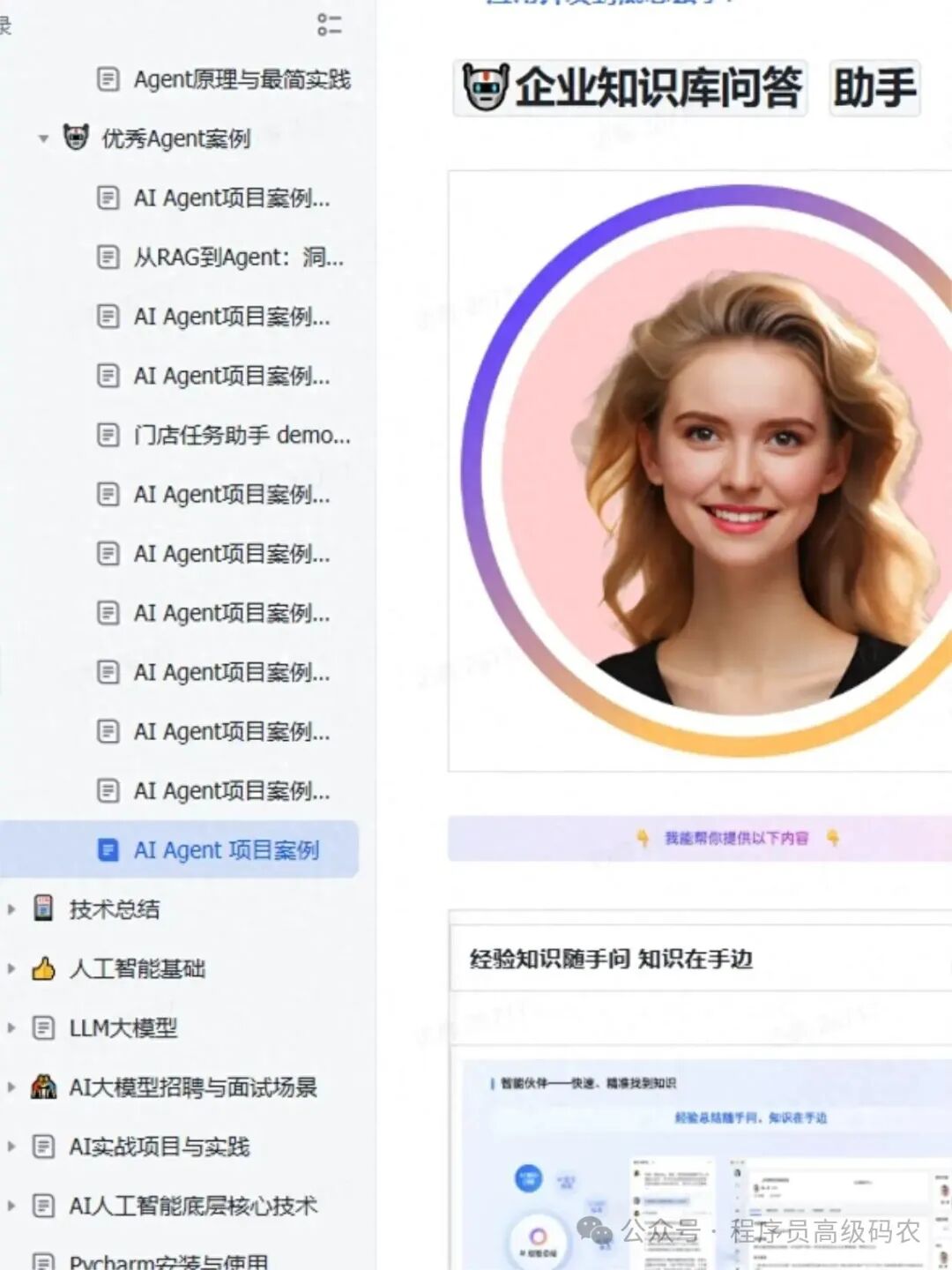
Task: Click the blue document icon of the highlighted row
Action: 108,850
